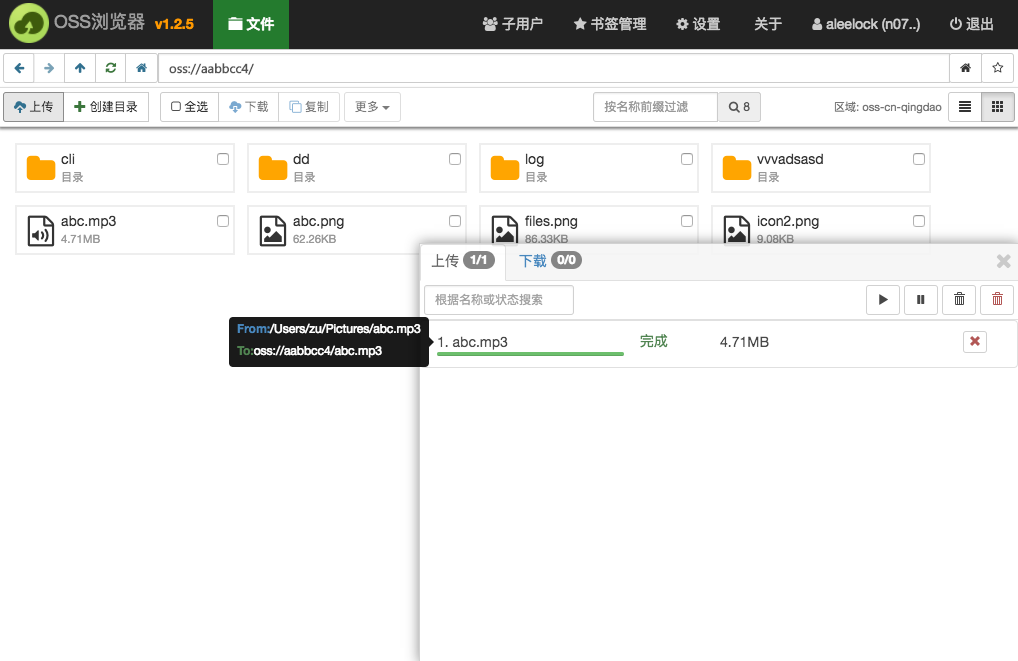Viewport: 1018px width, 661px height.
Task: Open the 更多 dropdown menu
Action: [x=371, y=106]
